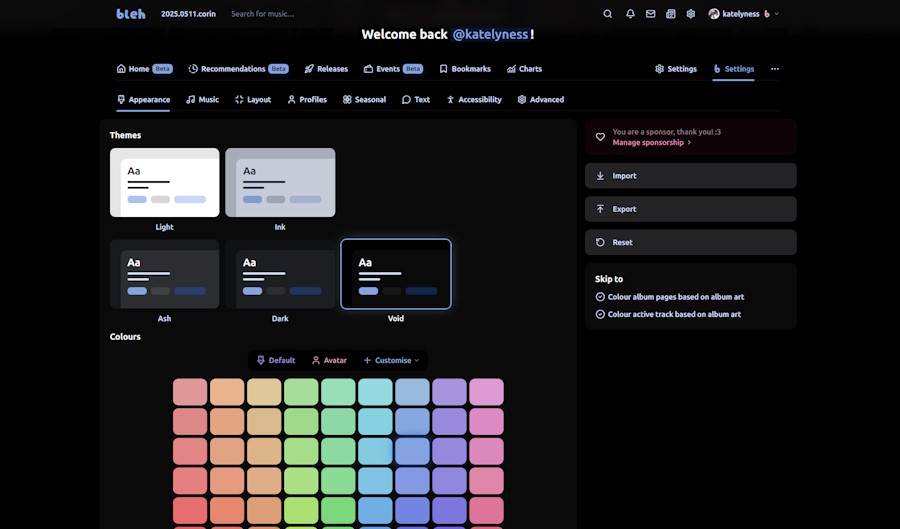Screen dimensions: 900x529
Task: Select the Void theme
Action: (396, 274)
